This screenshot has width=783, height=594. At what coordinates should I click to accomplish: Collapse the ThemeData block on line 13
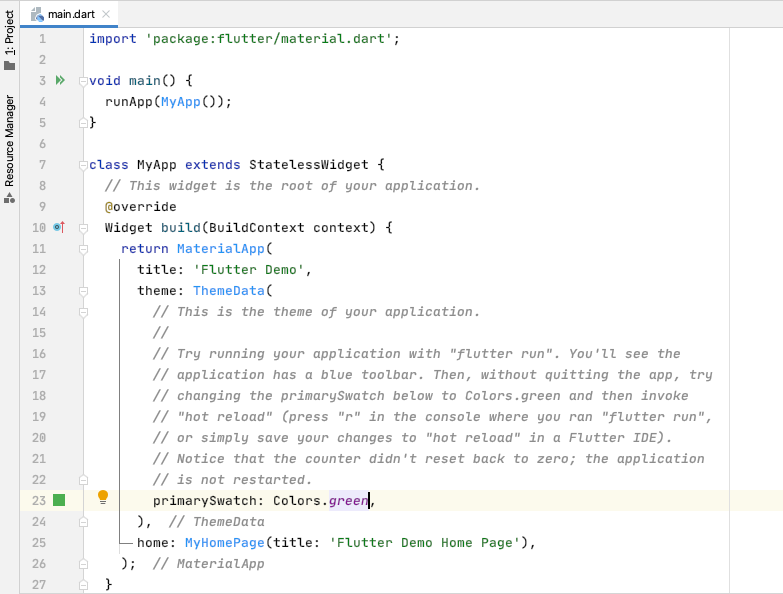[84, 291]
